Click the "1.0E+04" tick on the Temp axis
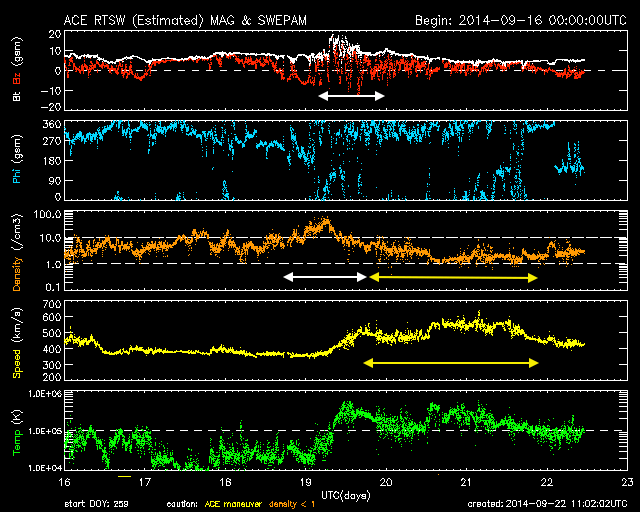Image resolution: width=640 pixels, height=512 pixels. 45,468
